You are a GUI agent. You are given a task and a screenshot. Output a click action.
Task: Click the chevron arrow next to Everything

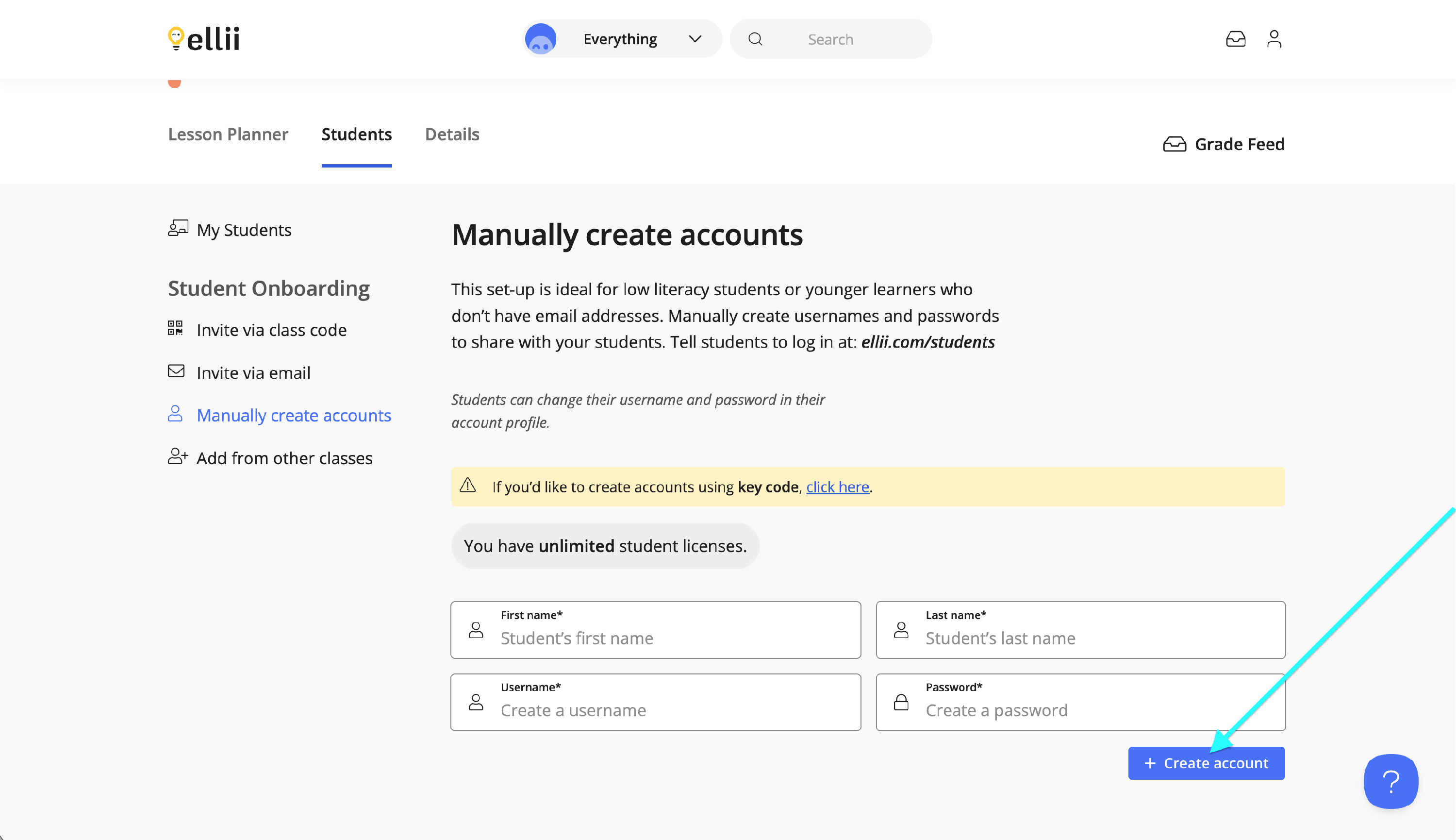[695, 39]
